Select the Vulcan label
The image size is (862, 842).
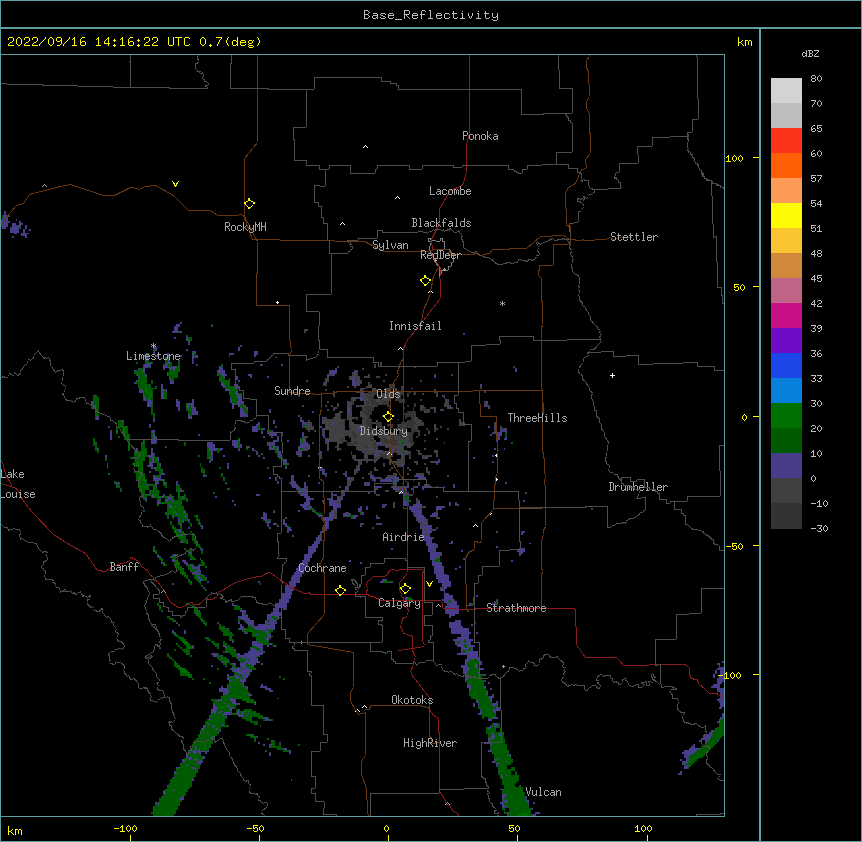click(544, 792)
